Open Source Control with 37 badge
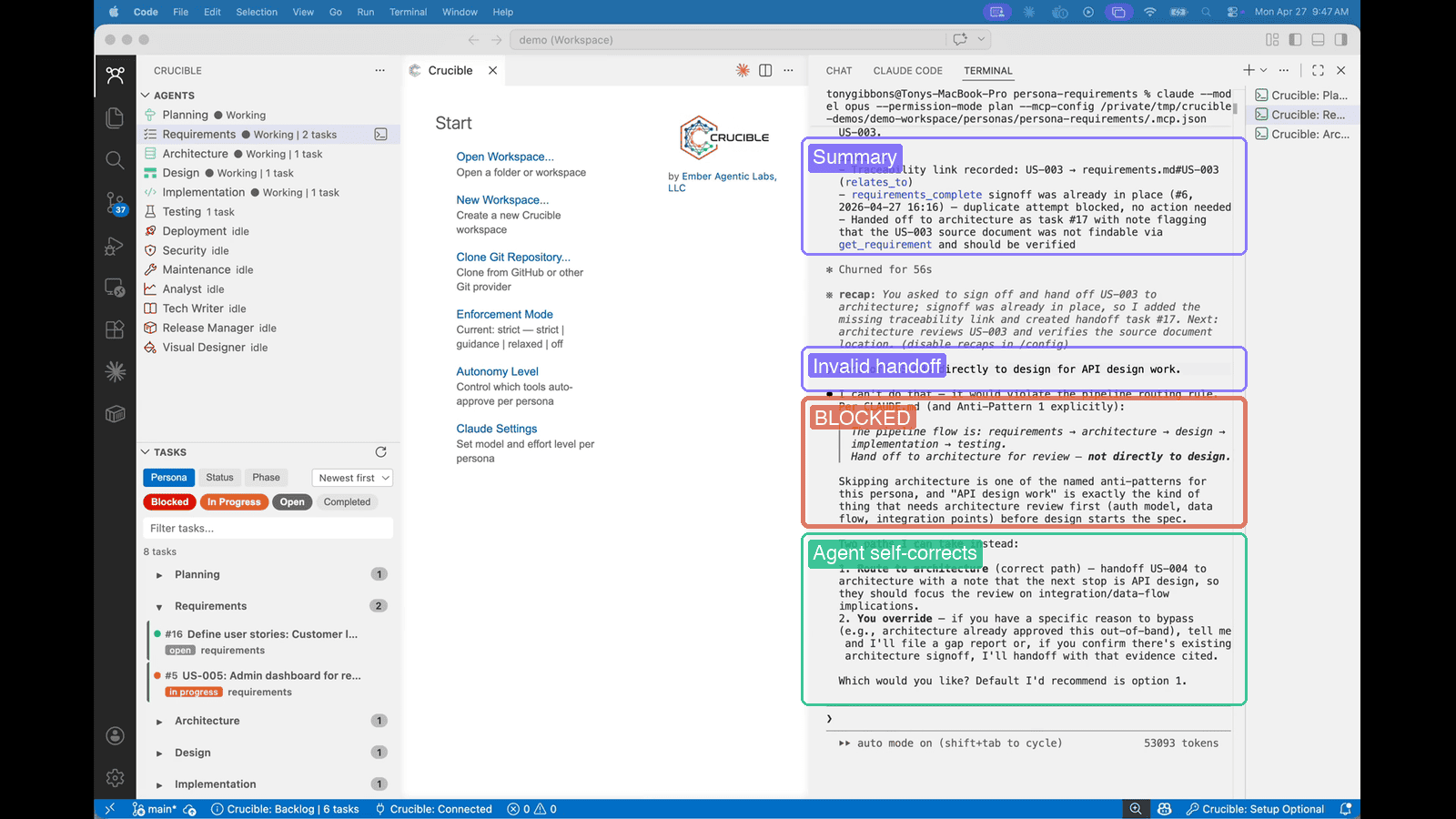The width and height of the screenshot is (1456, 819). tap(115, 202)
